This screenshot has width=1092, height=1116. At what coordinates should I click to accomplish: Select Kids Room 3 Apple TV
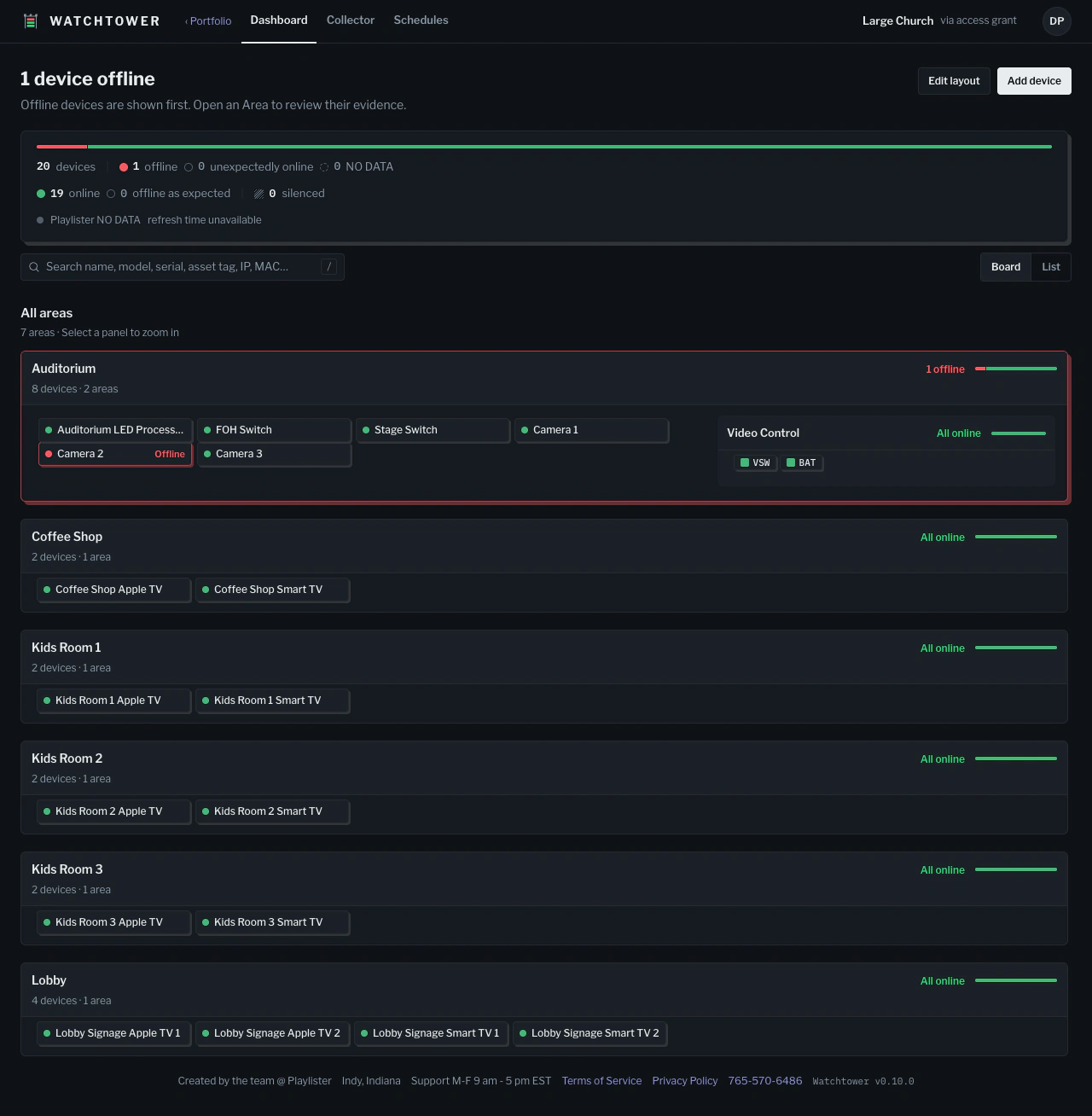tap(113, 922)
